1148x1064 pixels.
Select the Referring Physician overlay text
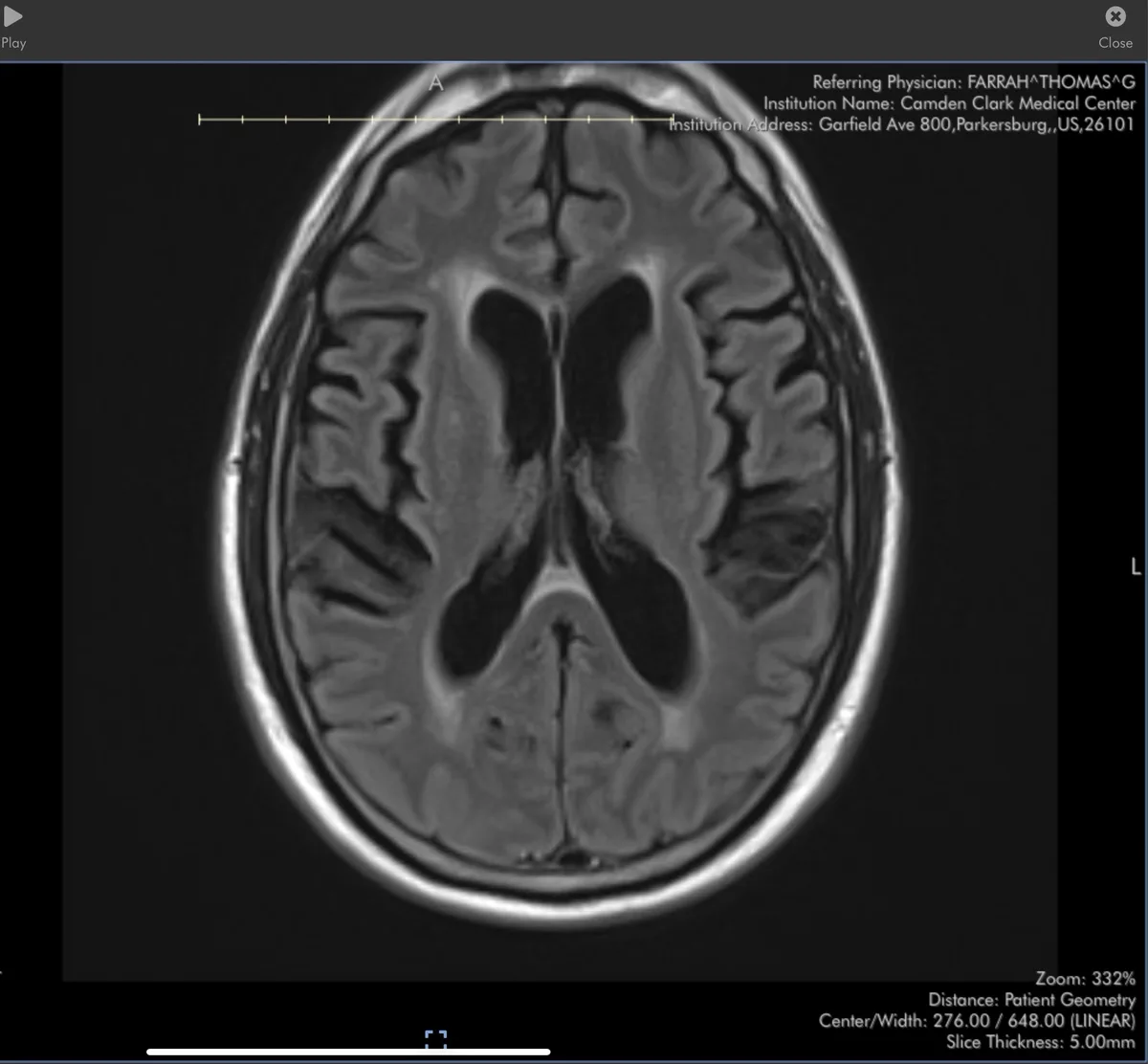pos(974,82)
